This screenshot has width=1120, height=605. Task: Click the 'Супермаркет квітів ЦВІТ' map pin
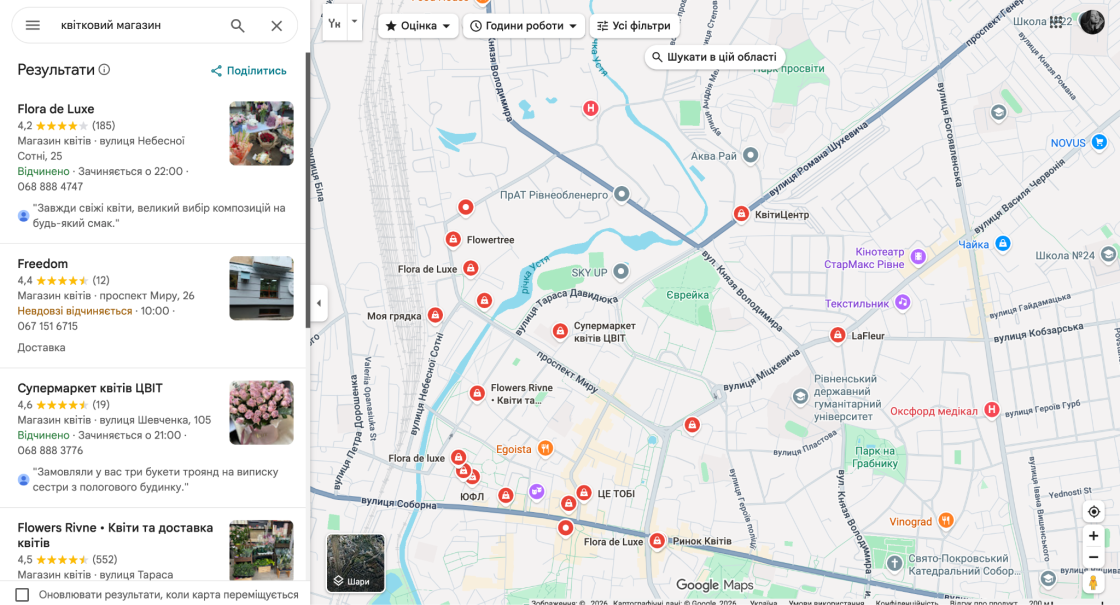point(560,331)
